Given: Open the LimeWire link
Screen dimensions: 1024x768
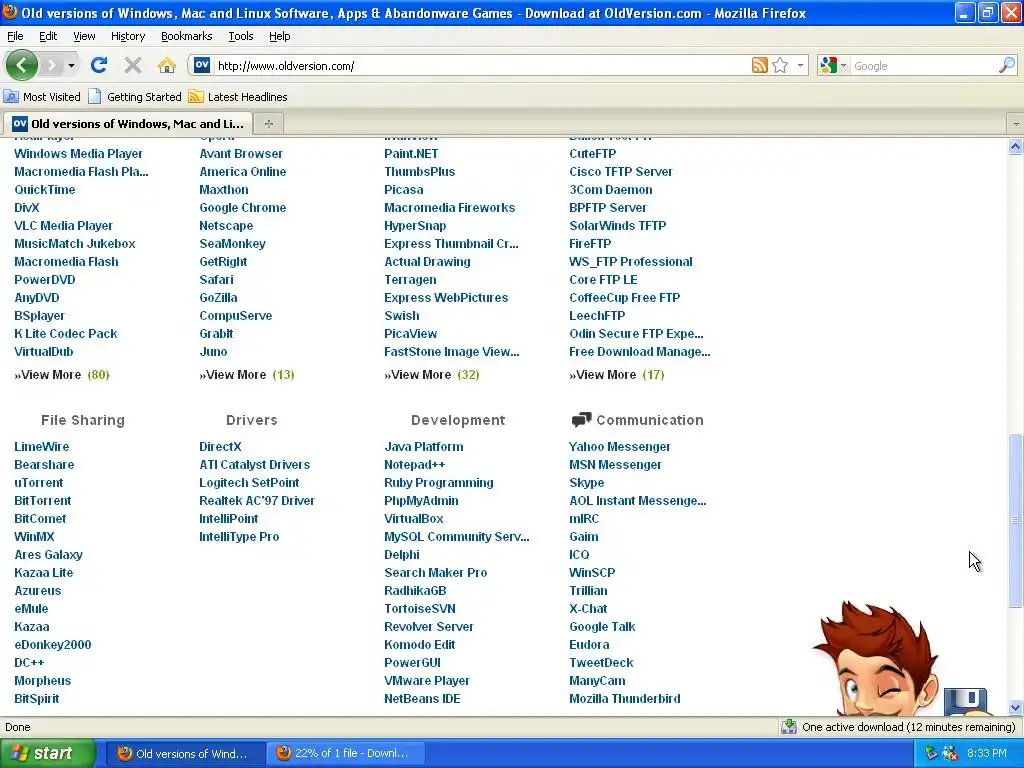Looking at the screenshot, I should [41, 447].
